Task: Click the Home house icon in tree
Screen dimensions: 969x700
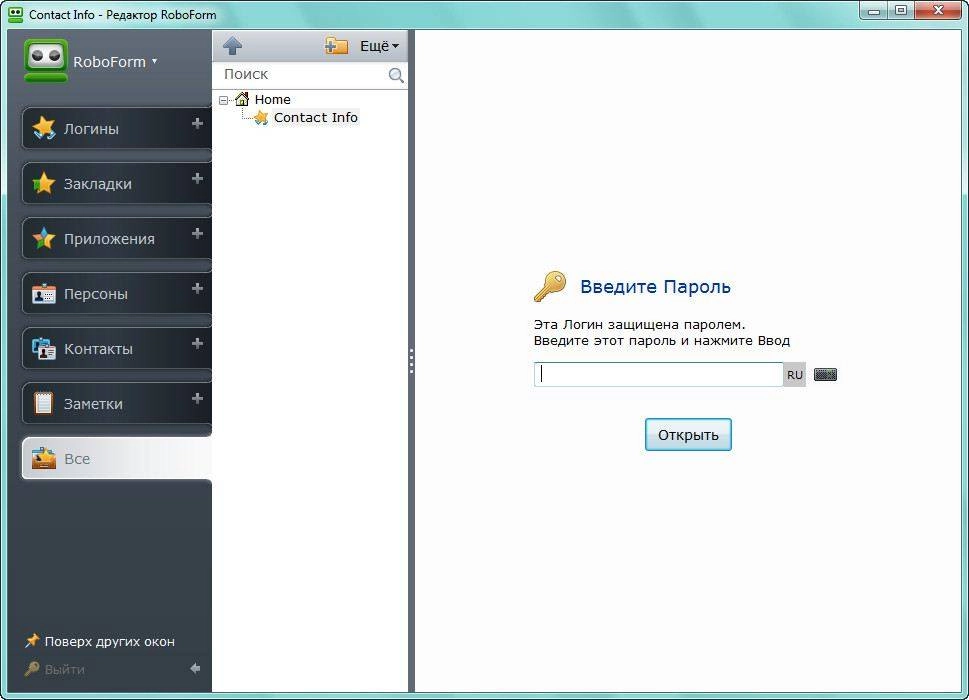Action: click(242, 99)
